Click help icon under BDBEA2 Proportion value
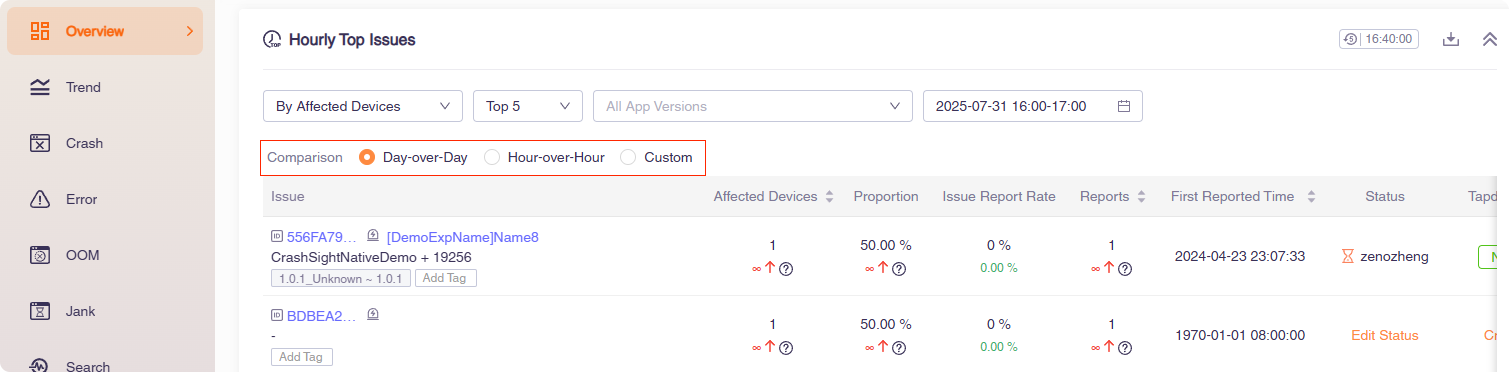 pos(899,348)
